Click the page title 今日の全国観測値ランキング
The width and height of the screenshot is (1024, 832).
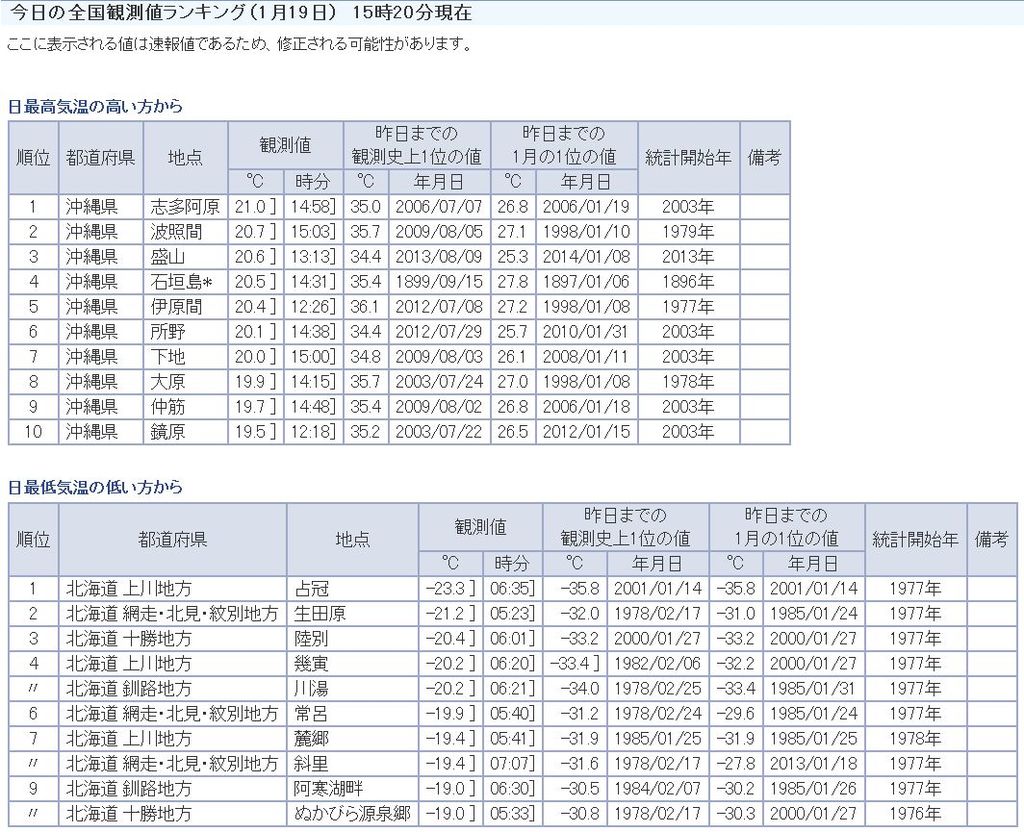click(163, 13)
